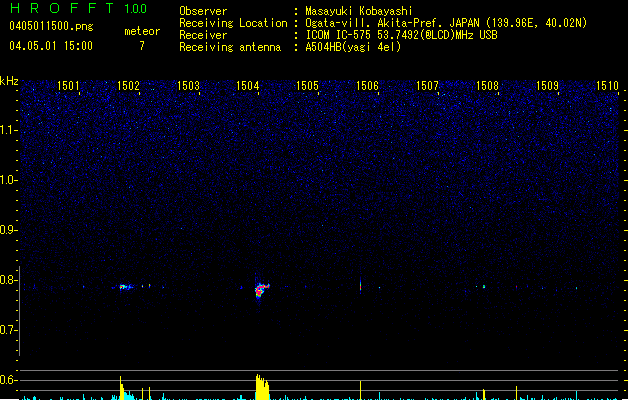Click the 1510 time marker
This screenshot has height=400, width=629.
[x=607, y=86]
